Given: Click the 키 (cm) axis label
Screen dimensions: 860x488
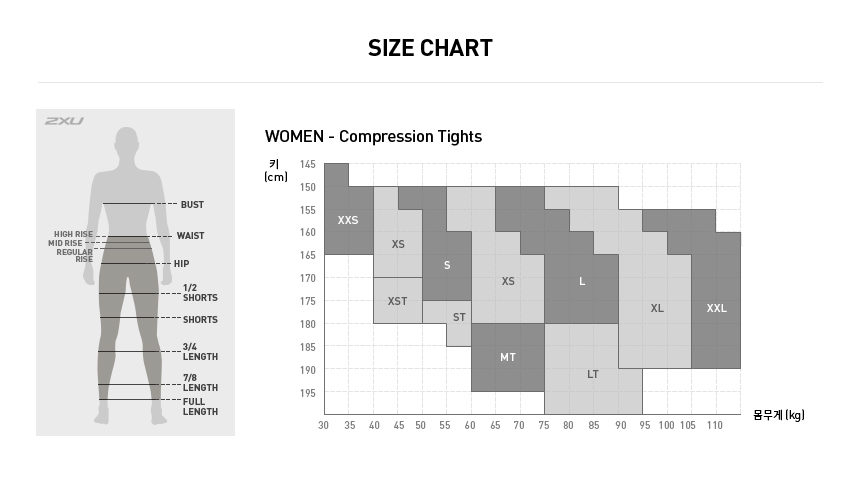Looking at the screenshot, I should click(x=275, y=170).
